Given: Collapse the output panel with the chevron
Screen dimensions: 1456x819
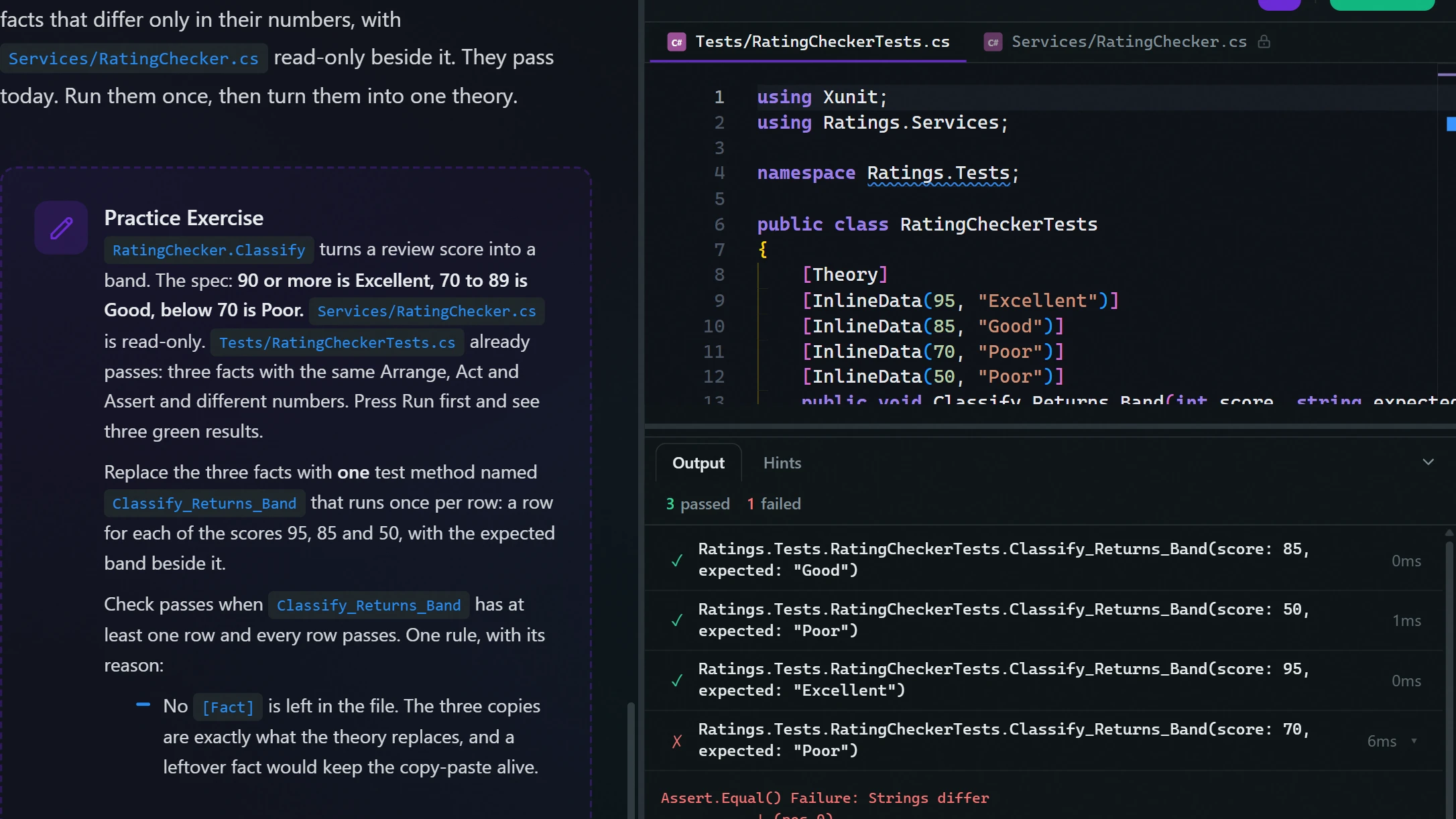Looking at the screenshot, I should (1429, 462).
